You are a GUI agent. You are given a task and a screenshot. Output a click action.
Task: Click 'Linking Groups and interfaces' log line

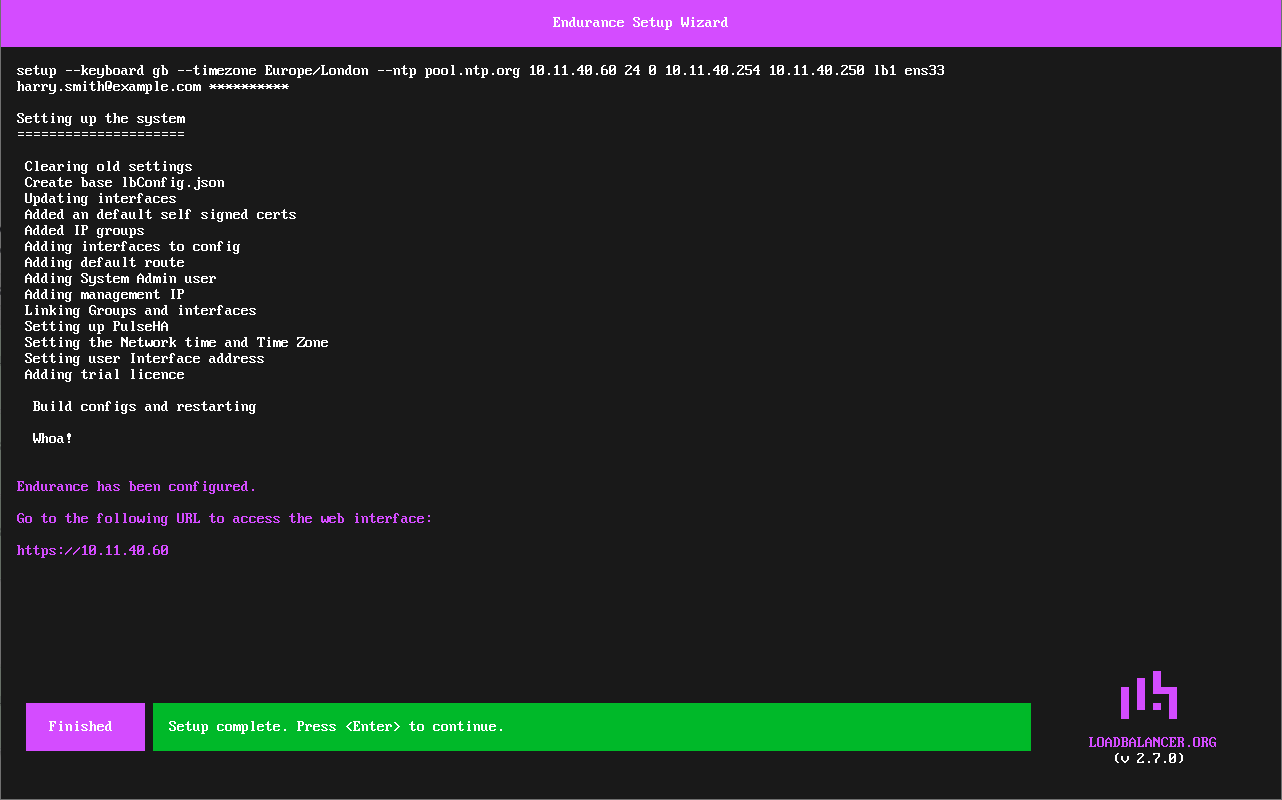coord(141,311)
